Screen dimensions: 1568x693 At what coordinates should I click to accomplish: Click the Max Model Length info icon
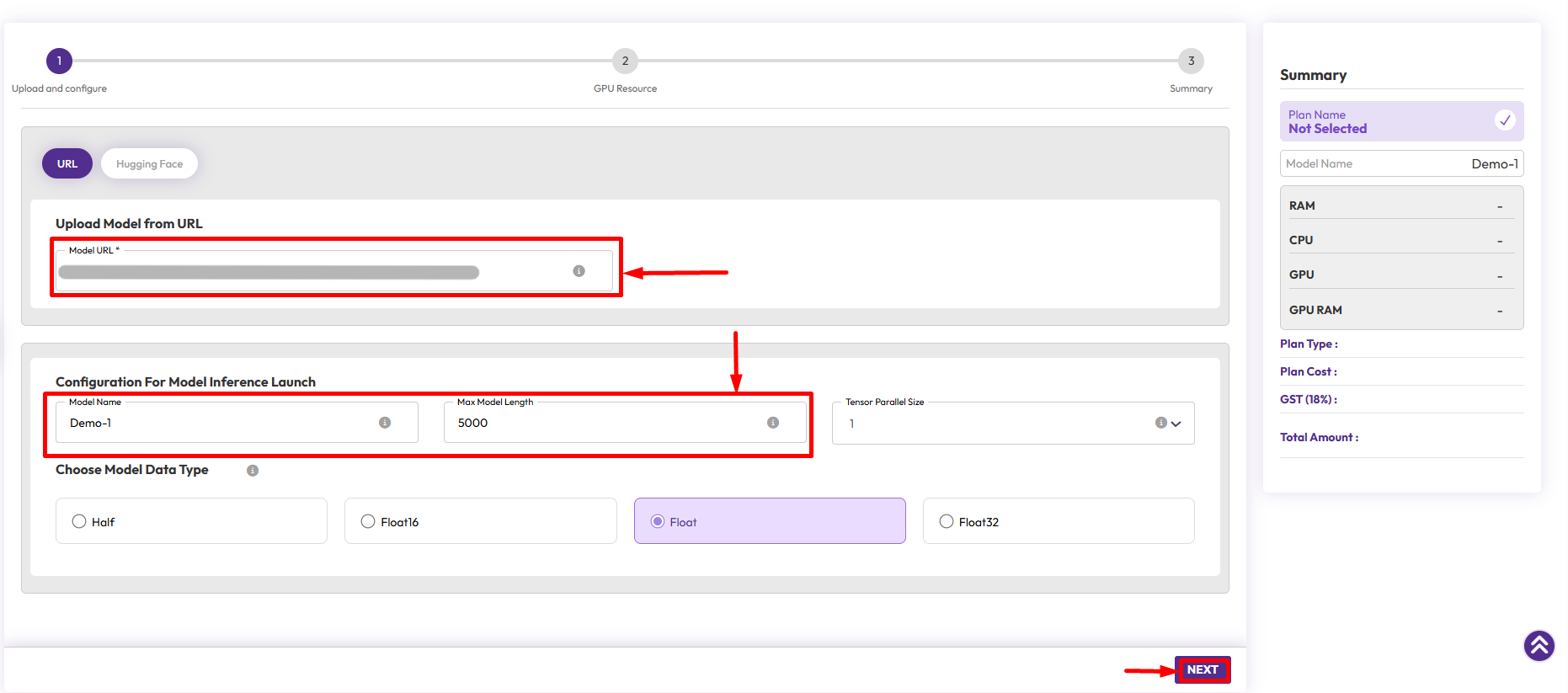click(x=773, y=423)
